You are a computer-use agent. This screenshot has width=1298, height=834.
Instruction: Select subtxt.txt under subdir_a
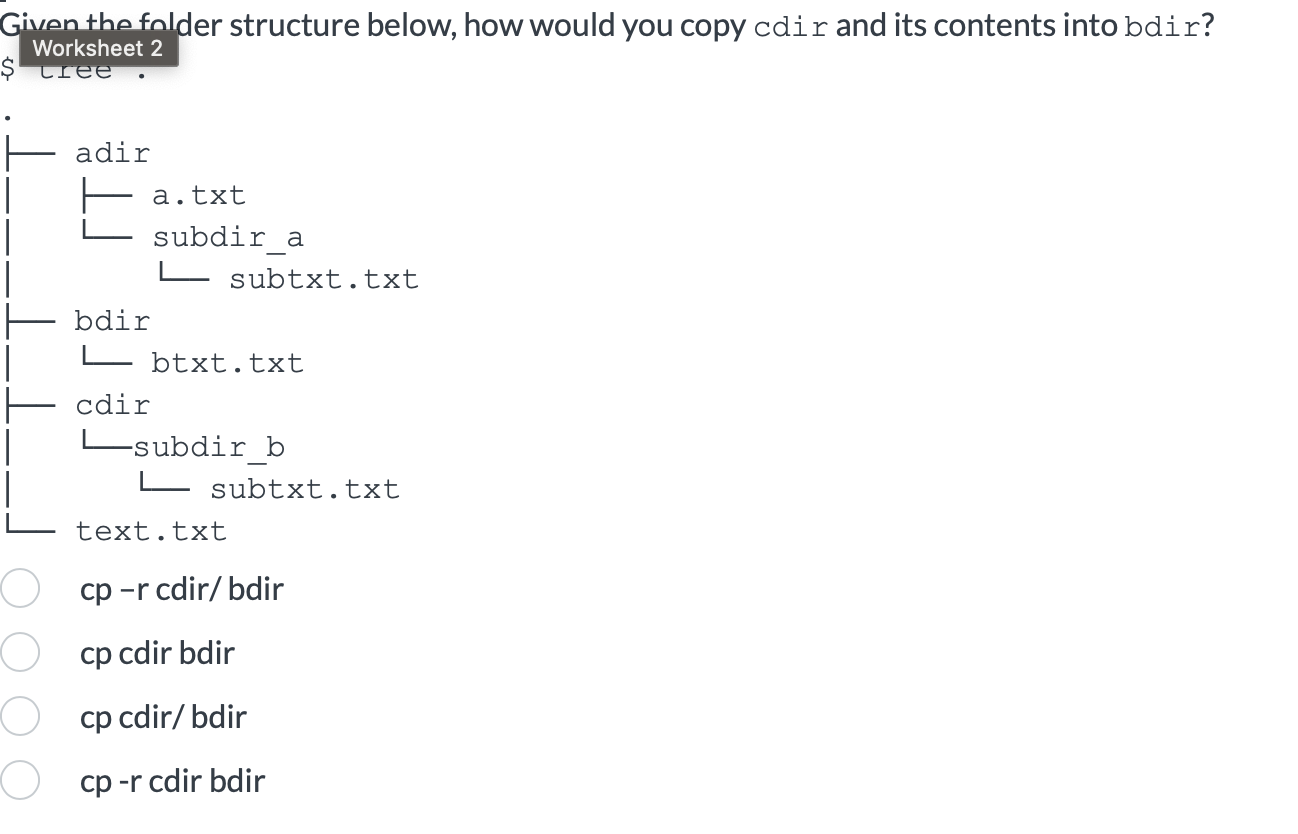pos(321,278)
